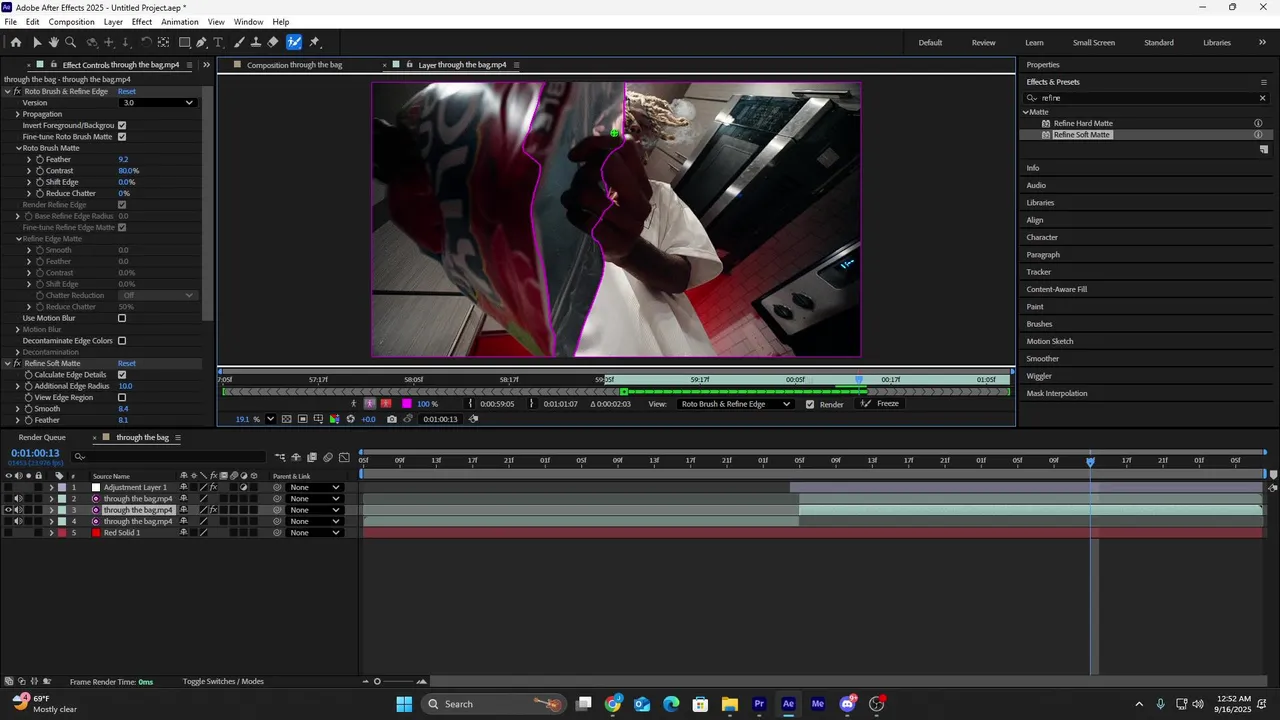
Task: Expand the Feather property under Roto Brush Matte
Action: (29, 159)
